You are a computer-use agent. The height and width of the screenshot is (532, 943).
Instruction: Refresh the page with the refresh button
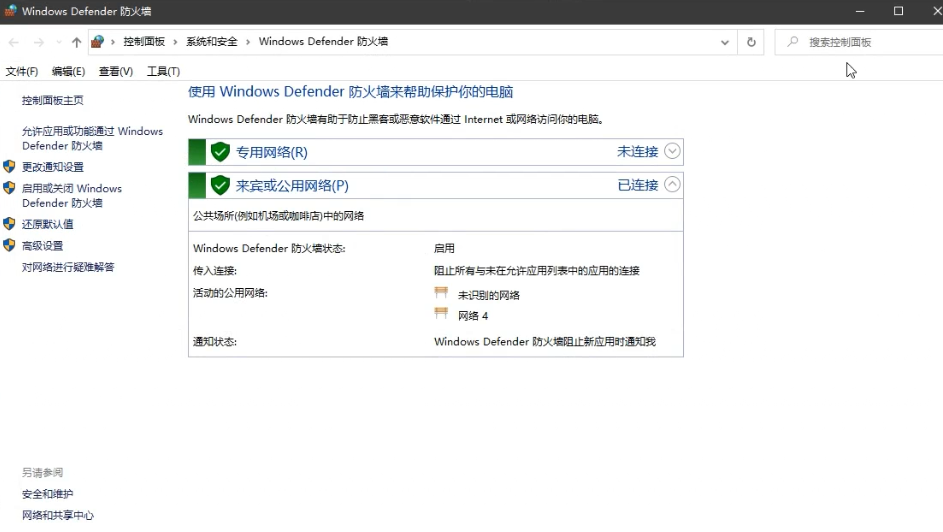pyautogui.click(x=751, y=42)
